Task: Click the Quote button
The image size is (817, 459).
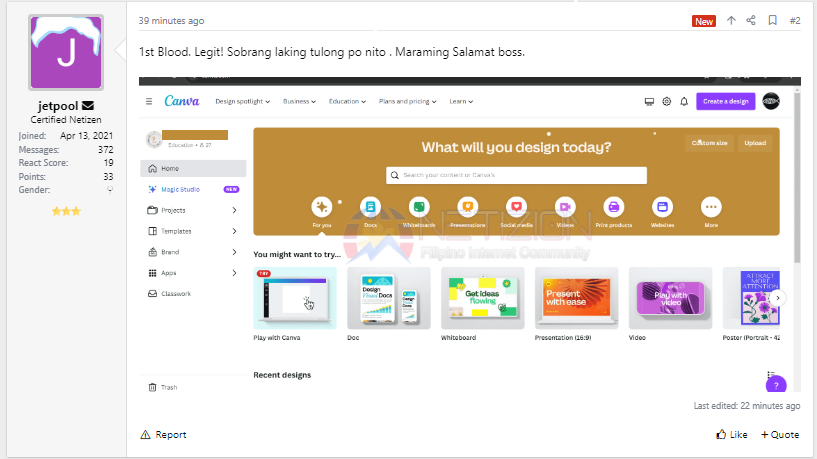Action: 780,435
